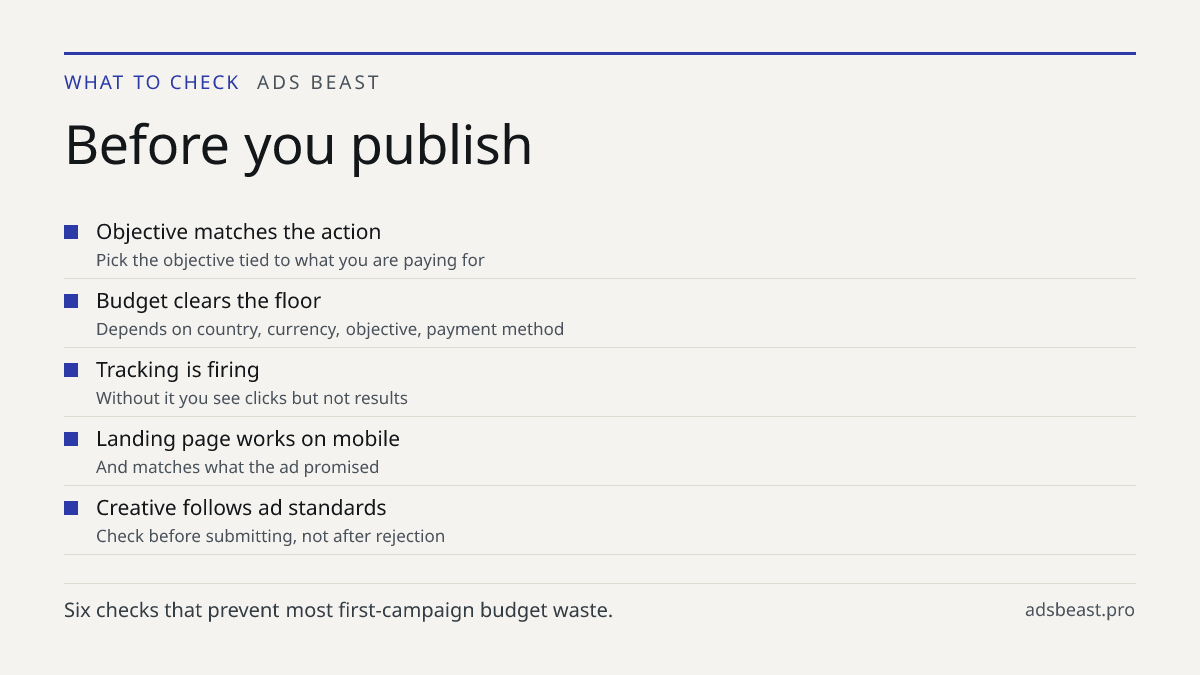Click the 'Before you publish' title

pyautogui.click(x=298, y=145)
